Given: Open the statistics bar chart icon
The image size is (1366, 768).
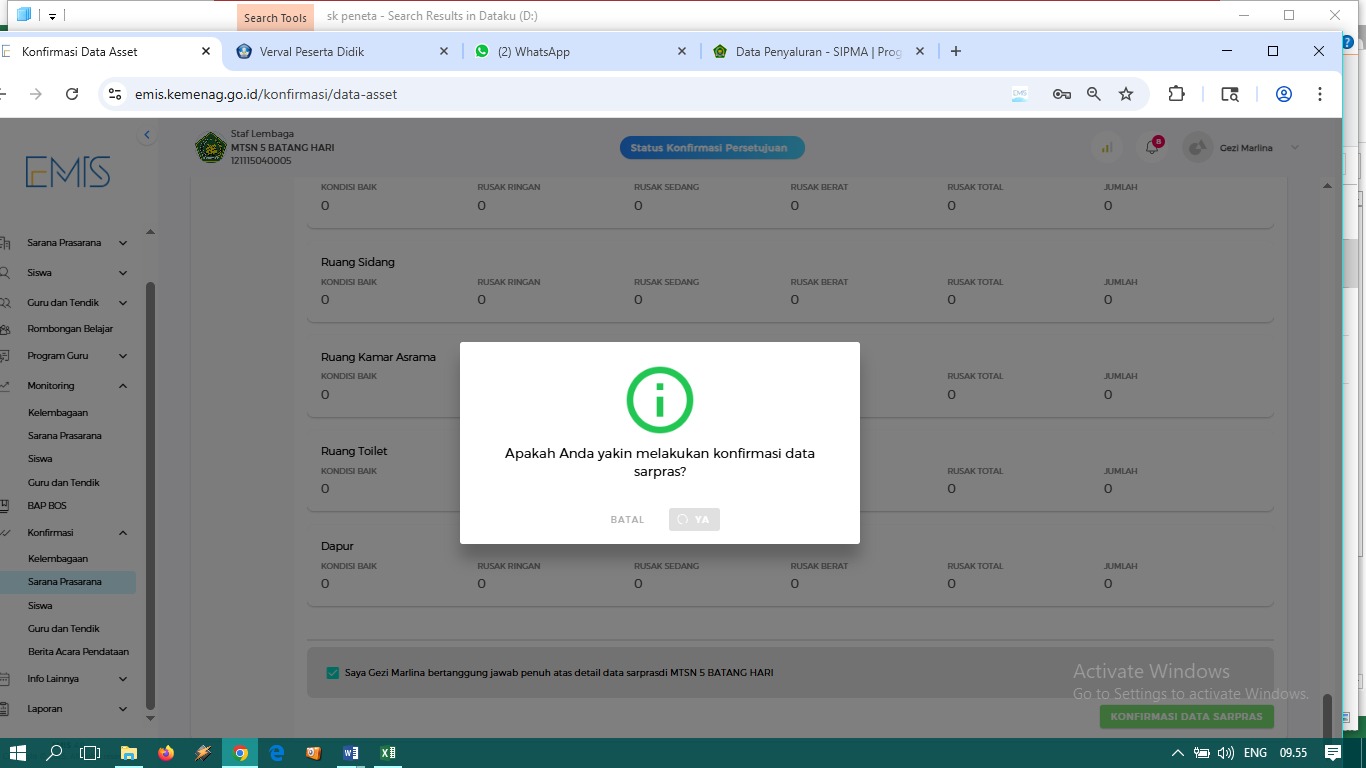Looking at the screenshot, I should click(1106, 148).
